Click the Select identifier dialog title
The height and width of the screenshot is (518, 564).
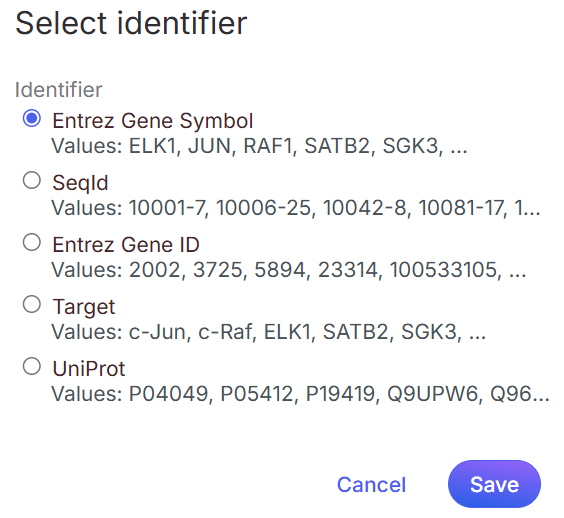(x=131, y=23)
